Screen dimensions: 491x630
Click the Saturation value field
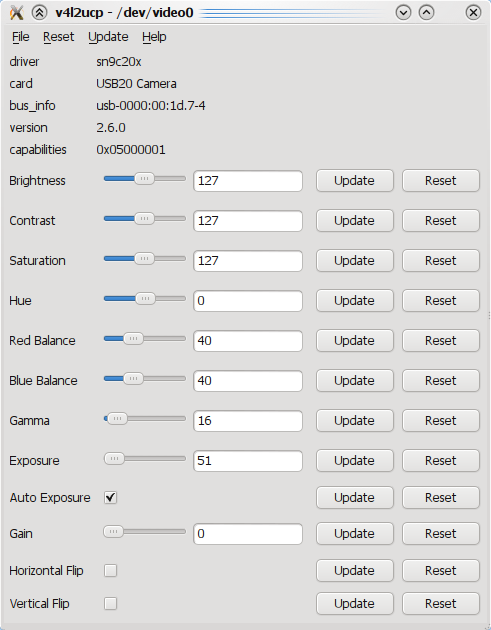click(x=248, y=261)
